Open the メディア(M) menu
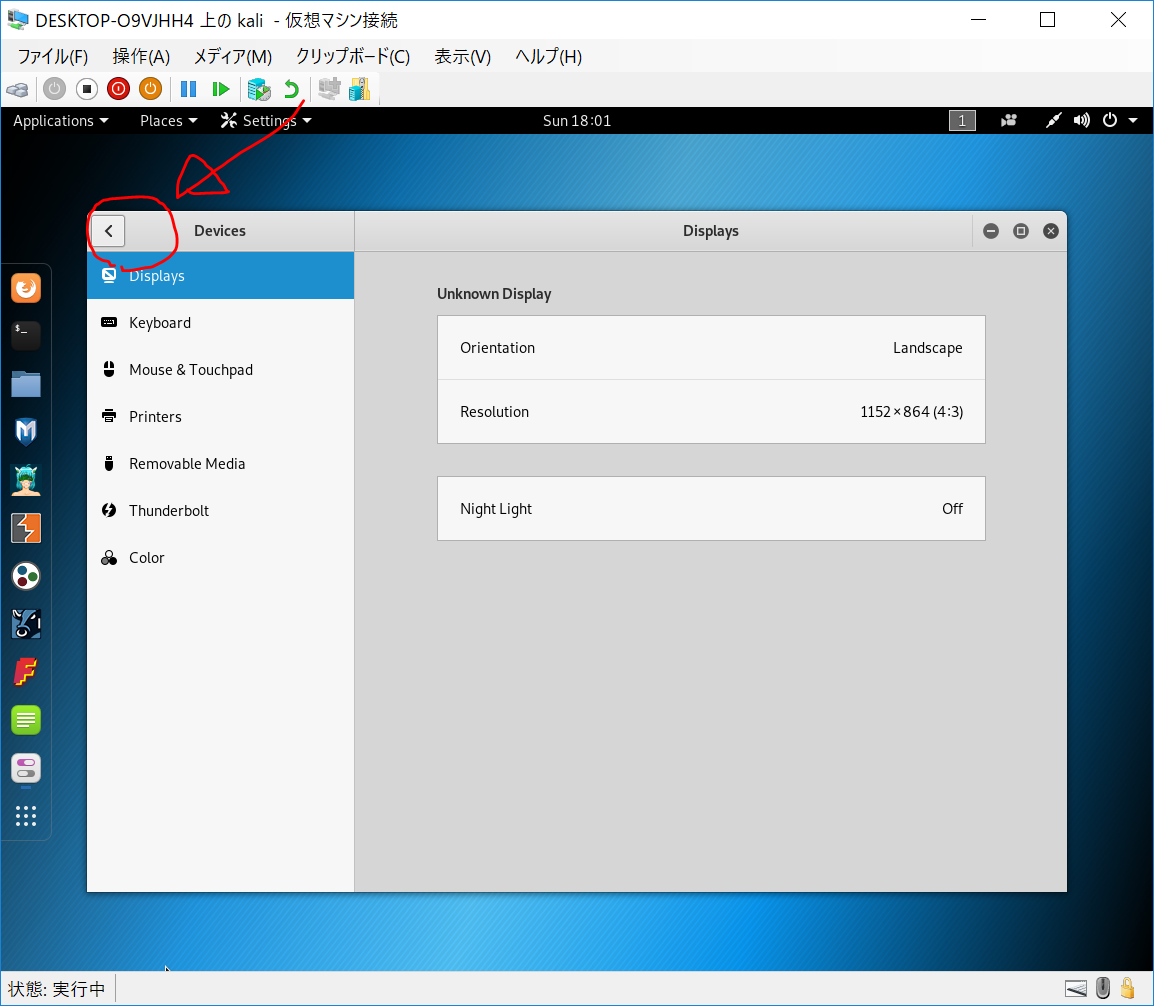Screen dimensions: 1154x1006 click(232, 57)
